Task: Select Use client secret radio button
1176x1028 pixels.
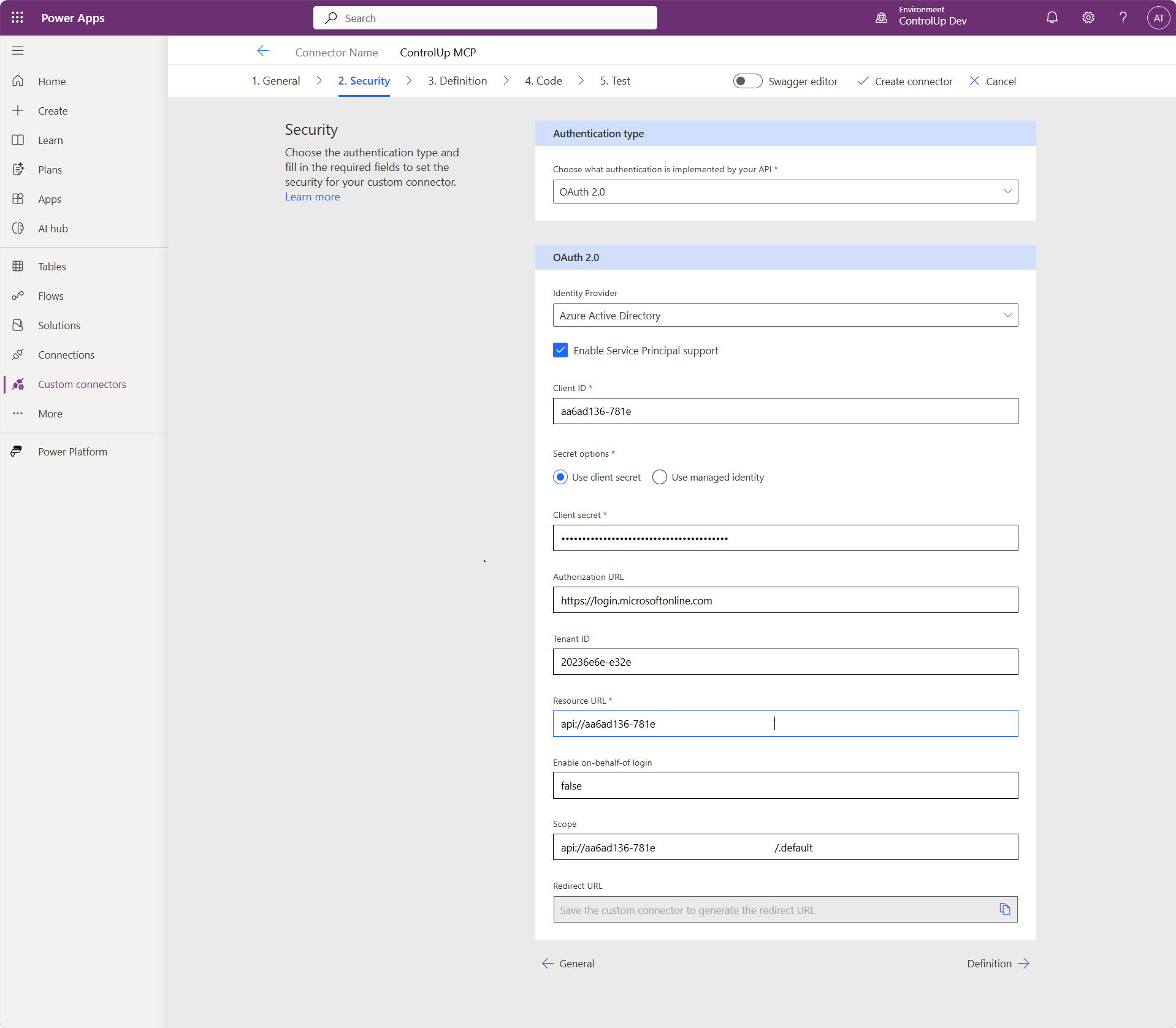Action: tap(560, 477)
